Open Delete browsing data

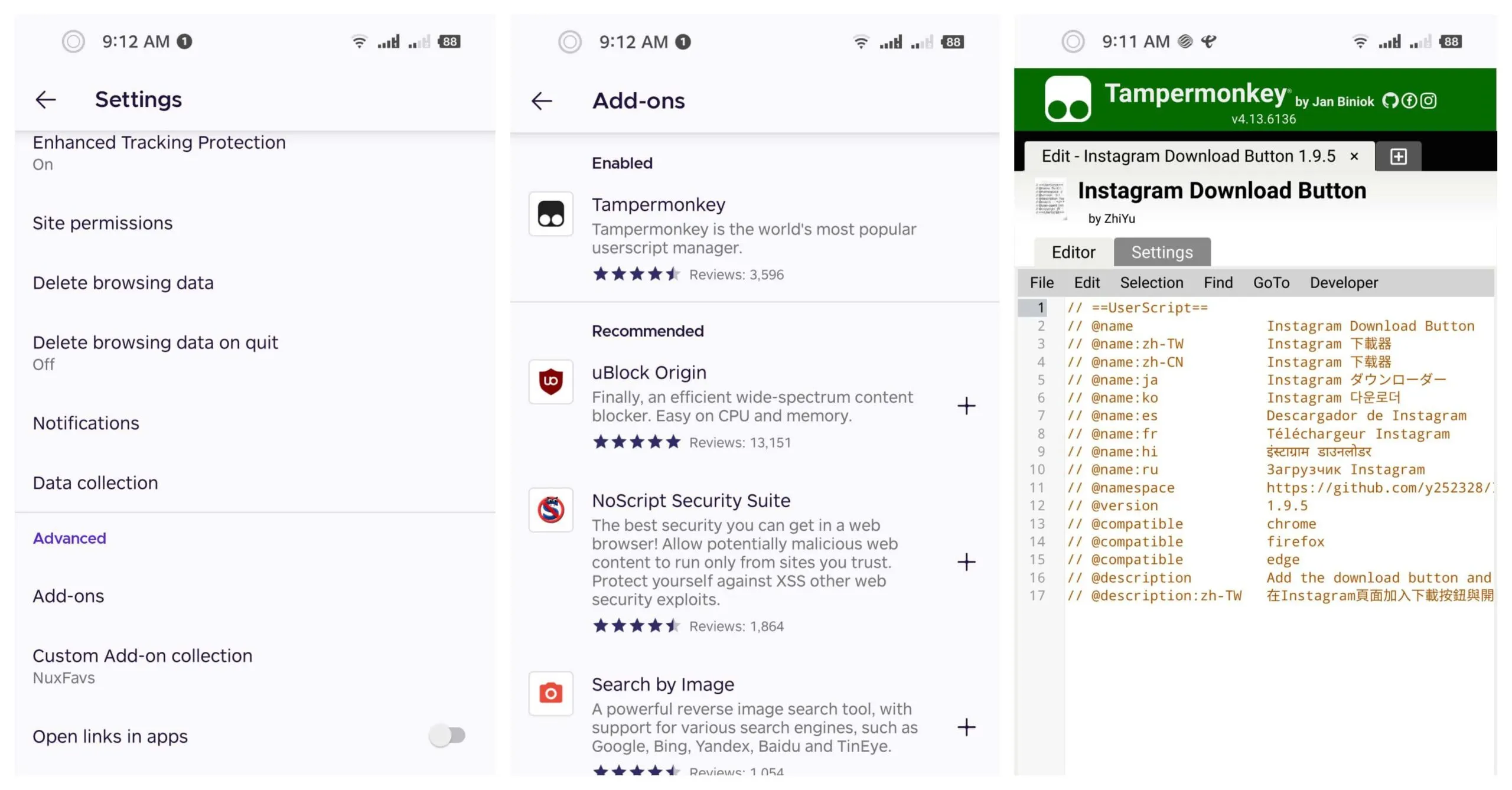coord(255,283)
